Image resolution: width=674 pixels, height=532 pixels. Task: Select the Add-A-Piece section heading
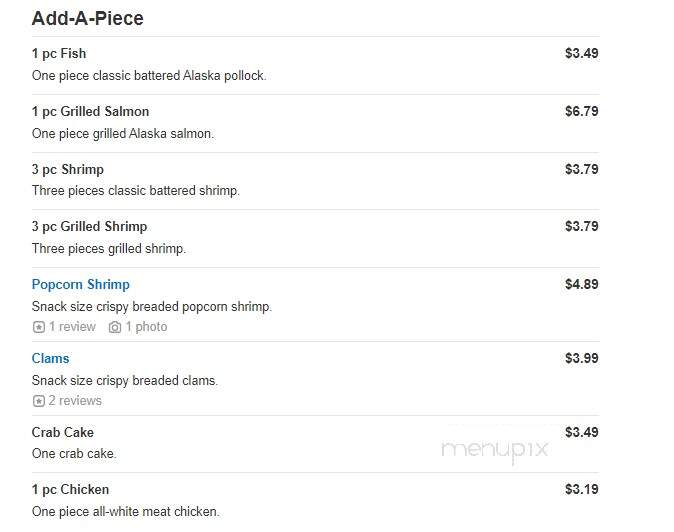[88, 18]
